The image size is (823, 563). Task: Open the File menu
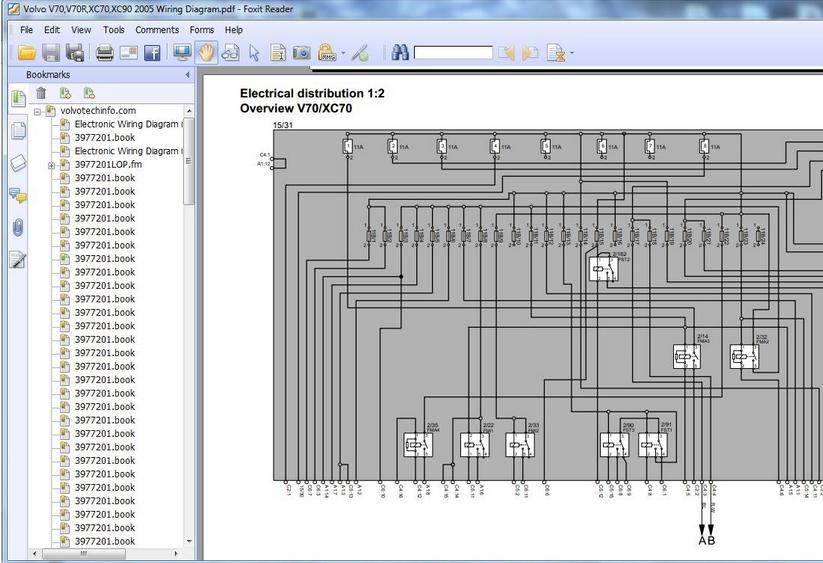click(26, 30)
